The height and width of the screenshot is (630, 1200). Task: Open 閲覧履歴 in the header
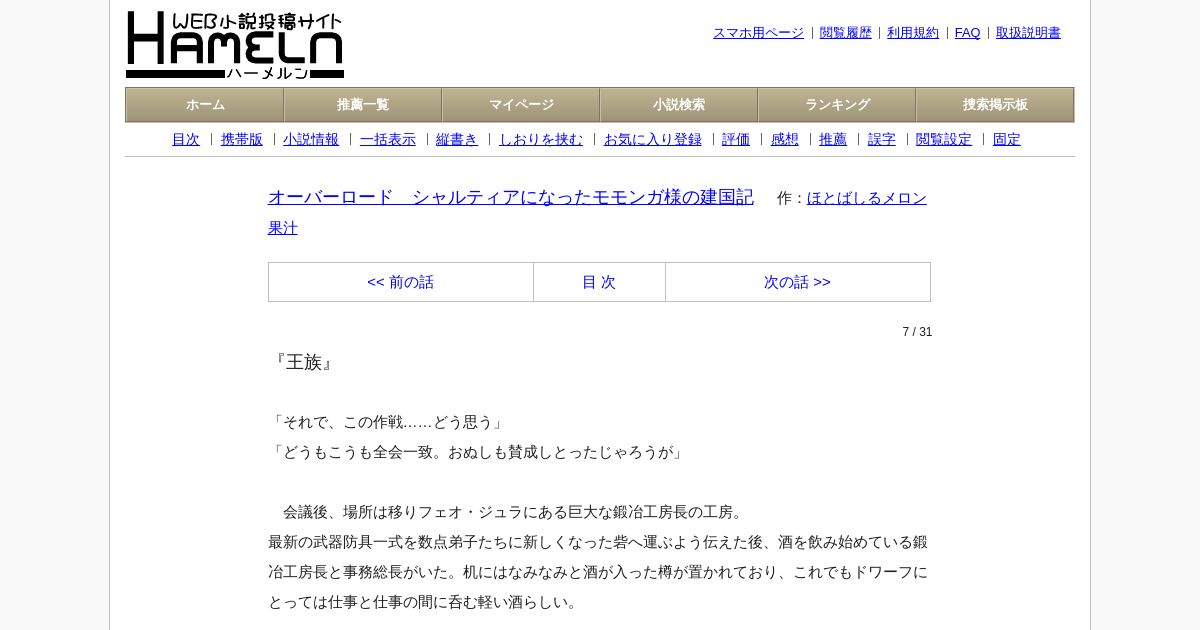coord(846,33)
